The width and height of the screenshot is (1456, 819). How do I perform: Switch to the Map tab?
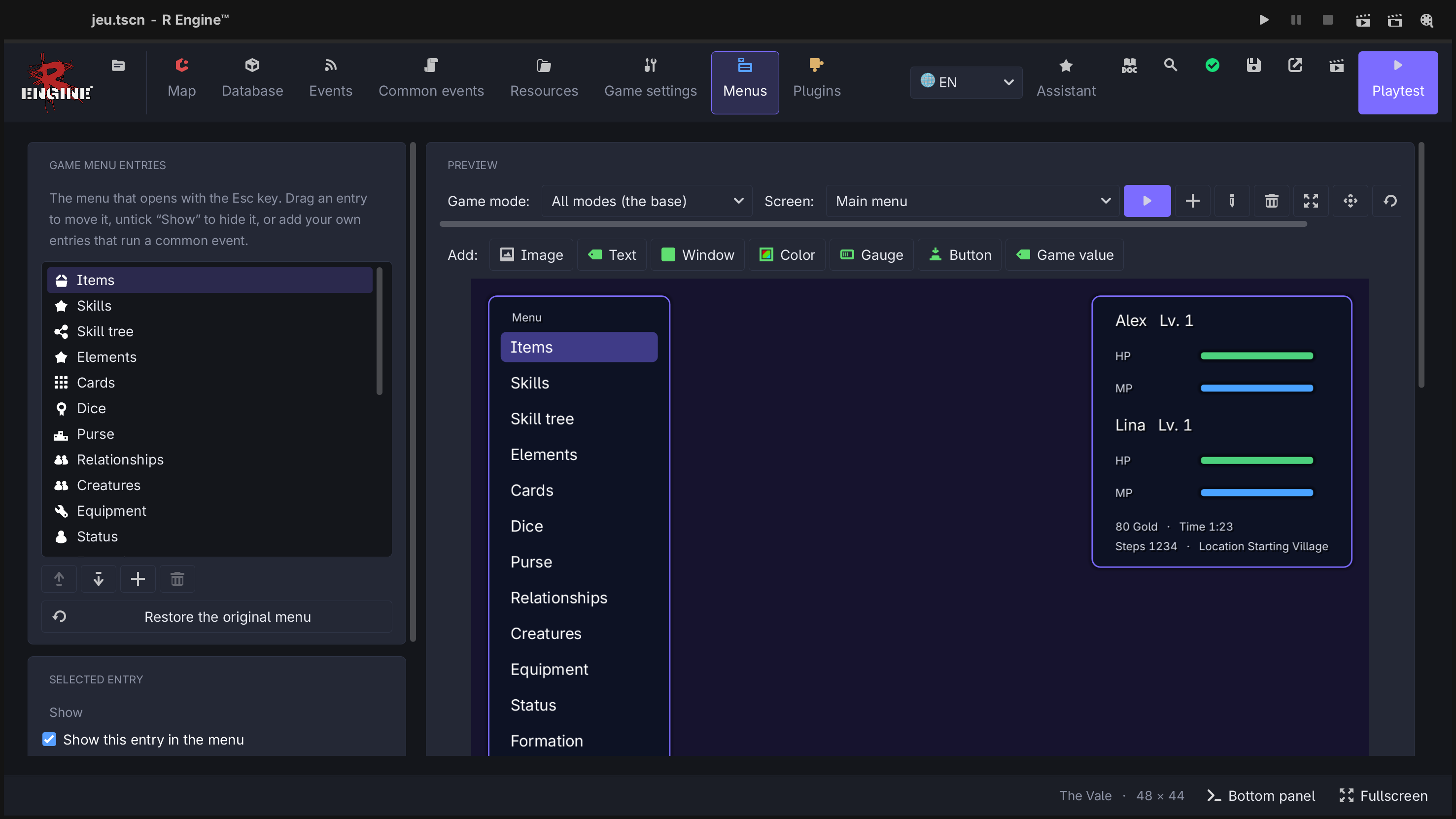click(181, 82)
